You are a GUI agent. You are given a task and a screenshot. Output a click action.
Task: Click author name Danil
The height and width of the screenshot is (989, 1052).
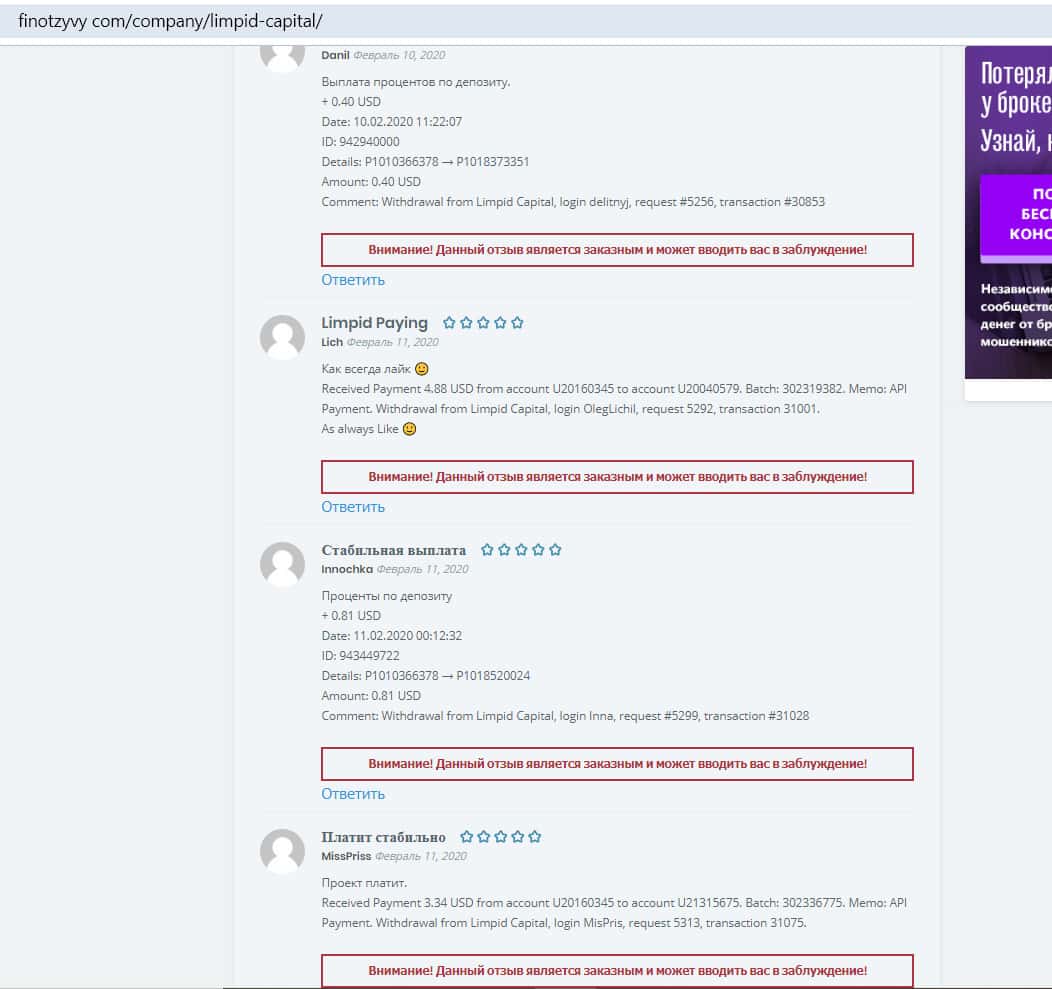coord(335,55)
